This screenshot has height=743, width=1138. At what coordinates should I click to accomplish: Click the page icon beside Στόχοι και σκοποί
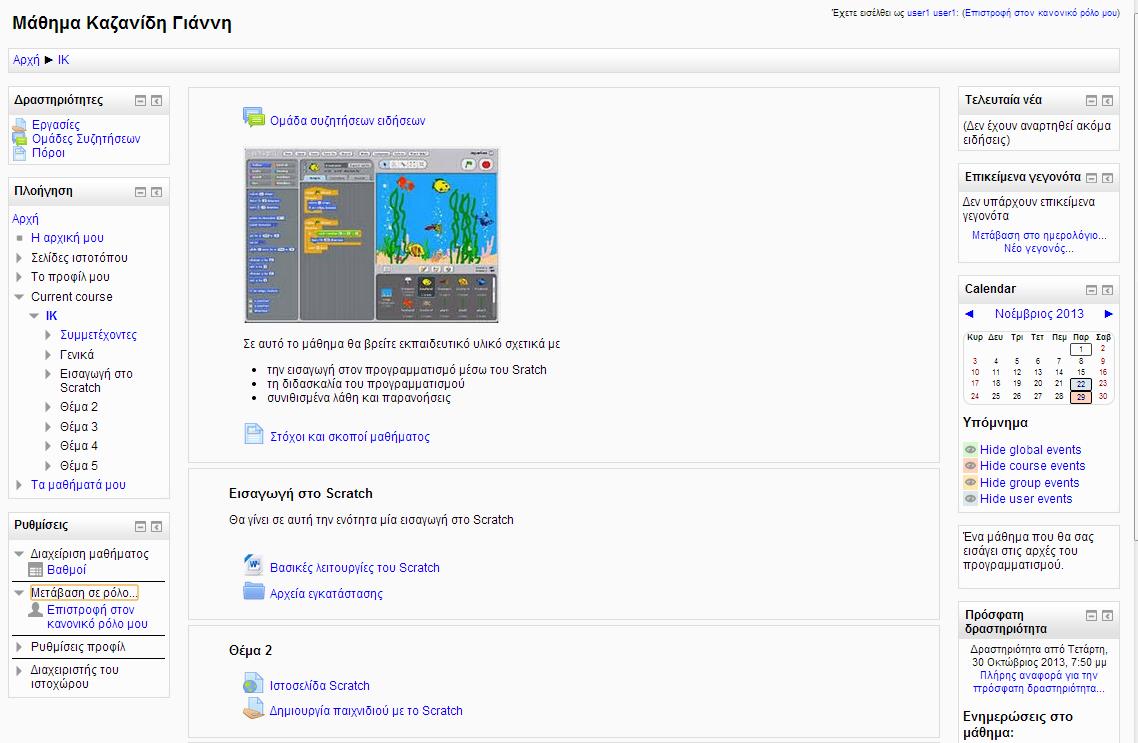click(253, 434)
